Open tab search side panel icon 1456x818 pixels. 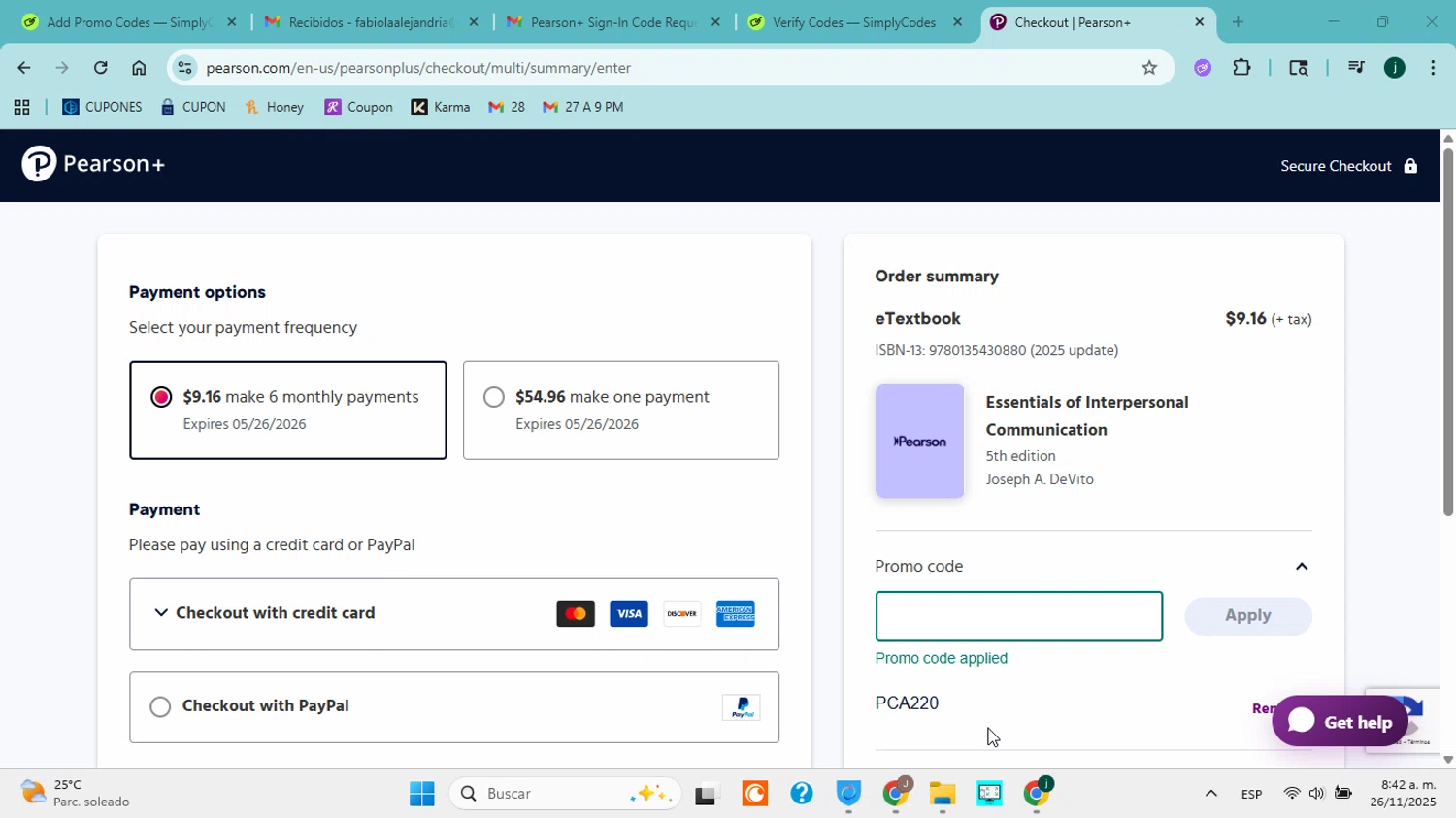1298,68
